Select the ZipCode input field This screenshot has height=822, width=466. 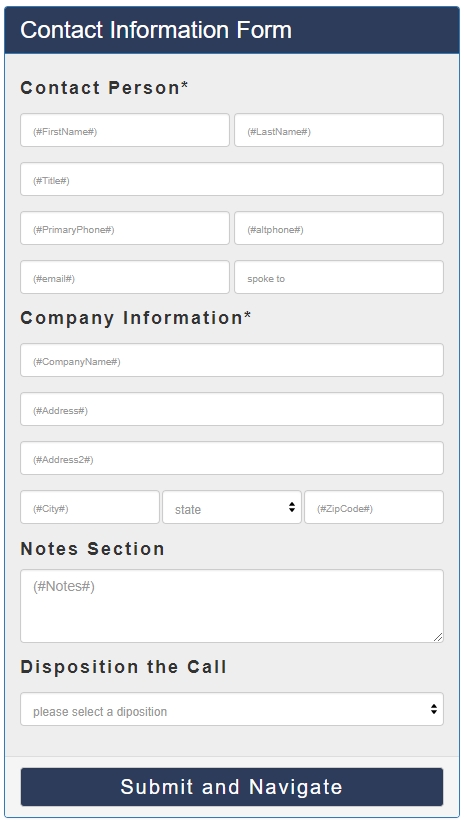[374, 507]
